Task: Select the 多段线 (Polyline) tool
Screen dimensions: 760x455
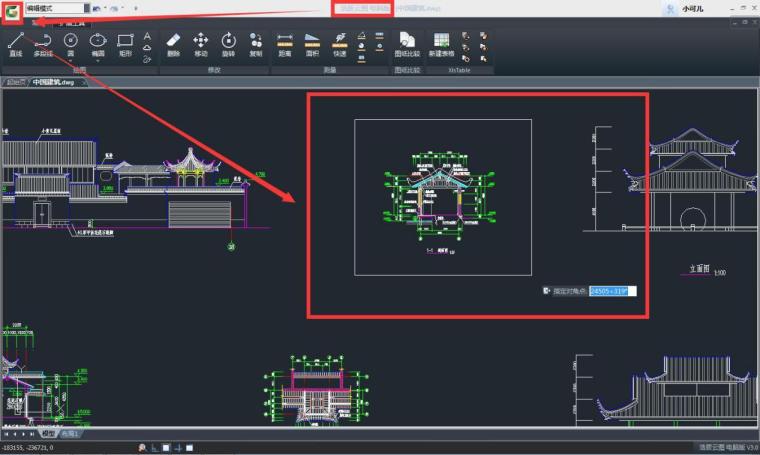Action: 43,44
